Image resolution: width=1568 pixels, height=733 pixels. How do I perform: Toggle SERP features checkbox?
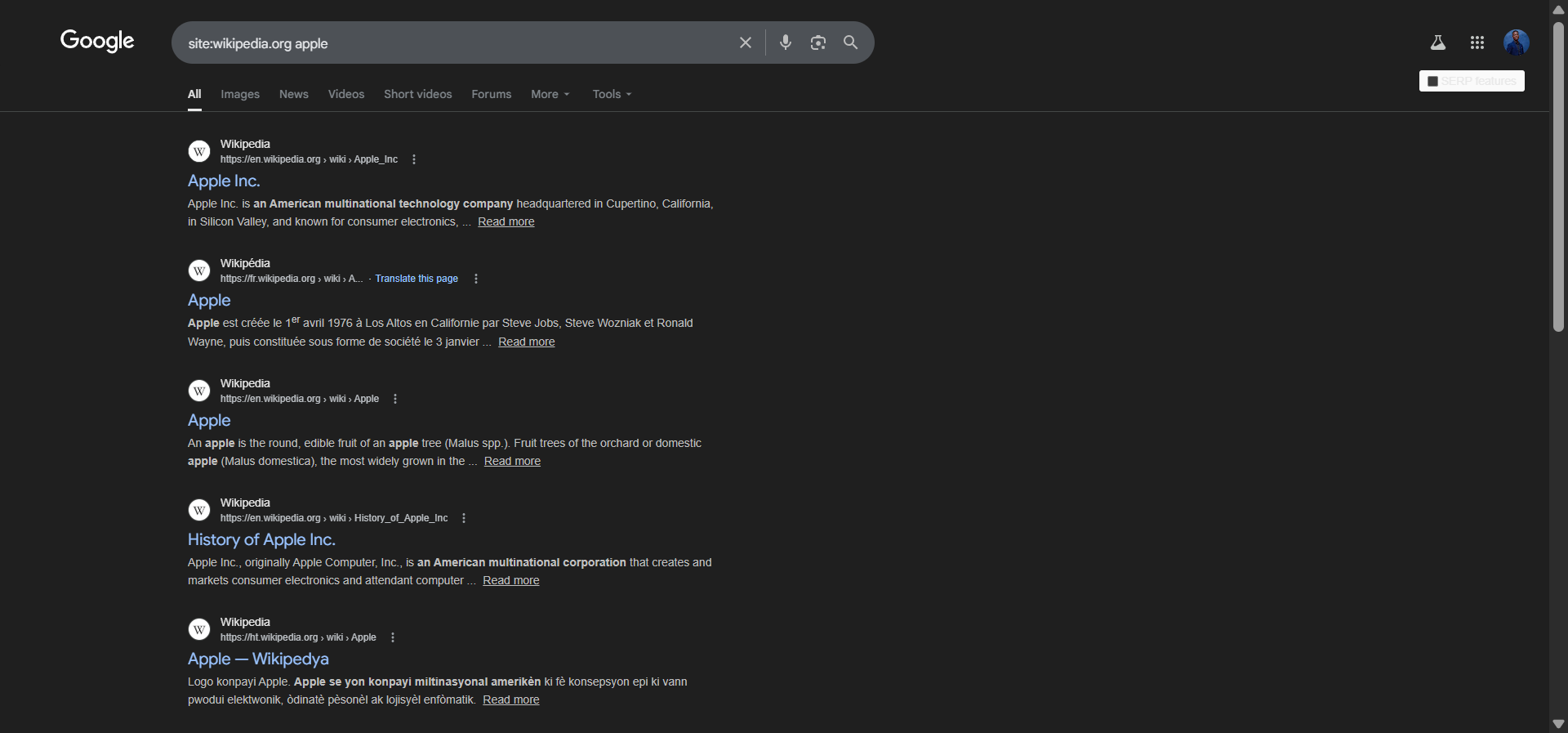(1432, 81)
